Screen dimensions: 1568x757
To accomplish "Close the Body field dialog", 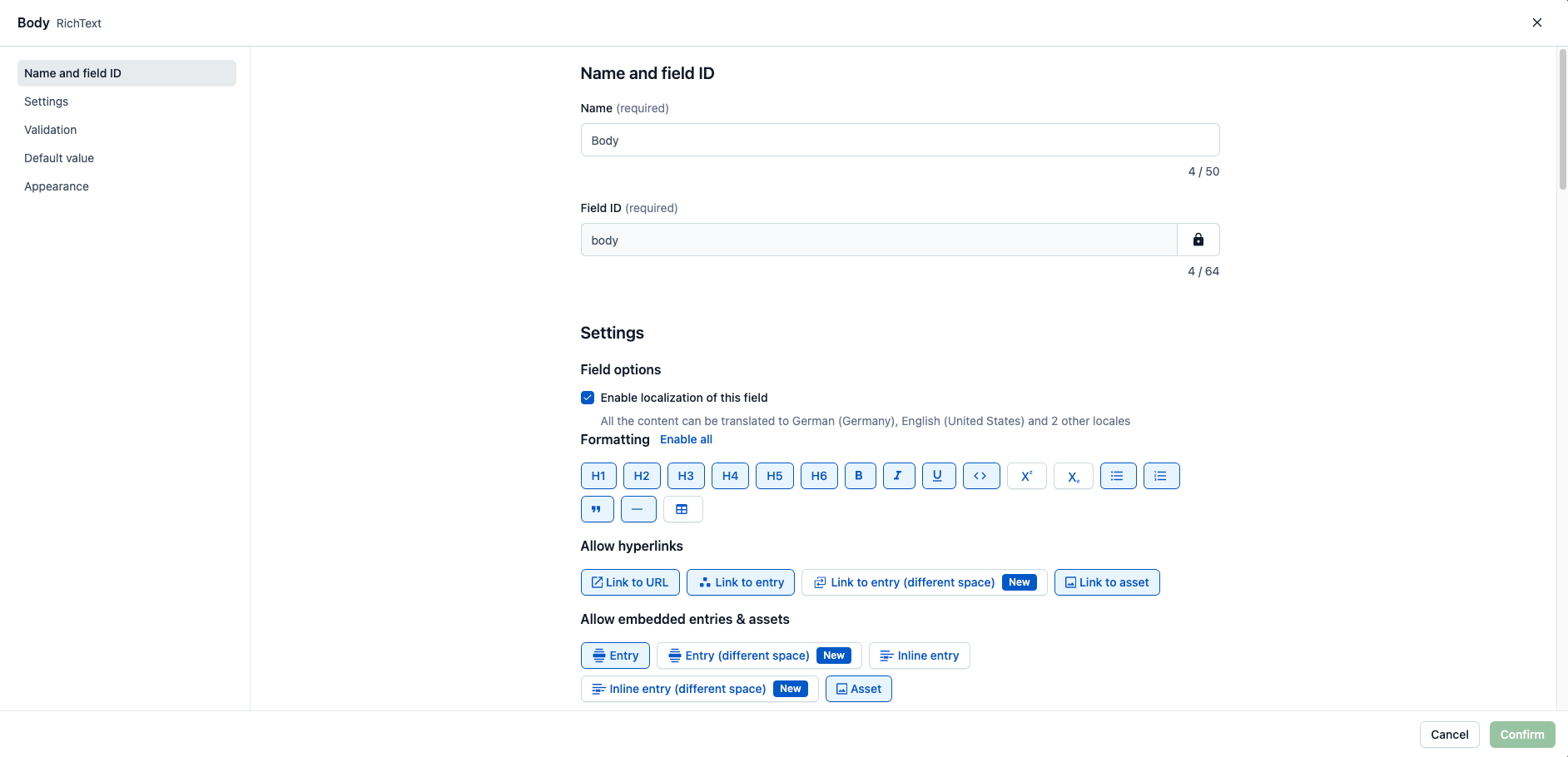I will [x=1537, y=22].
